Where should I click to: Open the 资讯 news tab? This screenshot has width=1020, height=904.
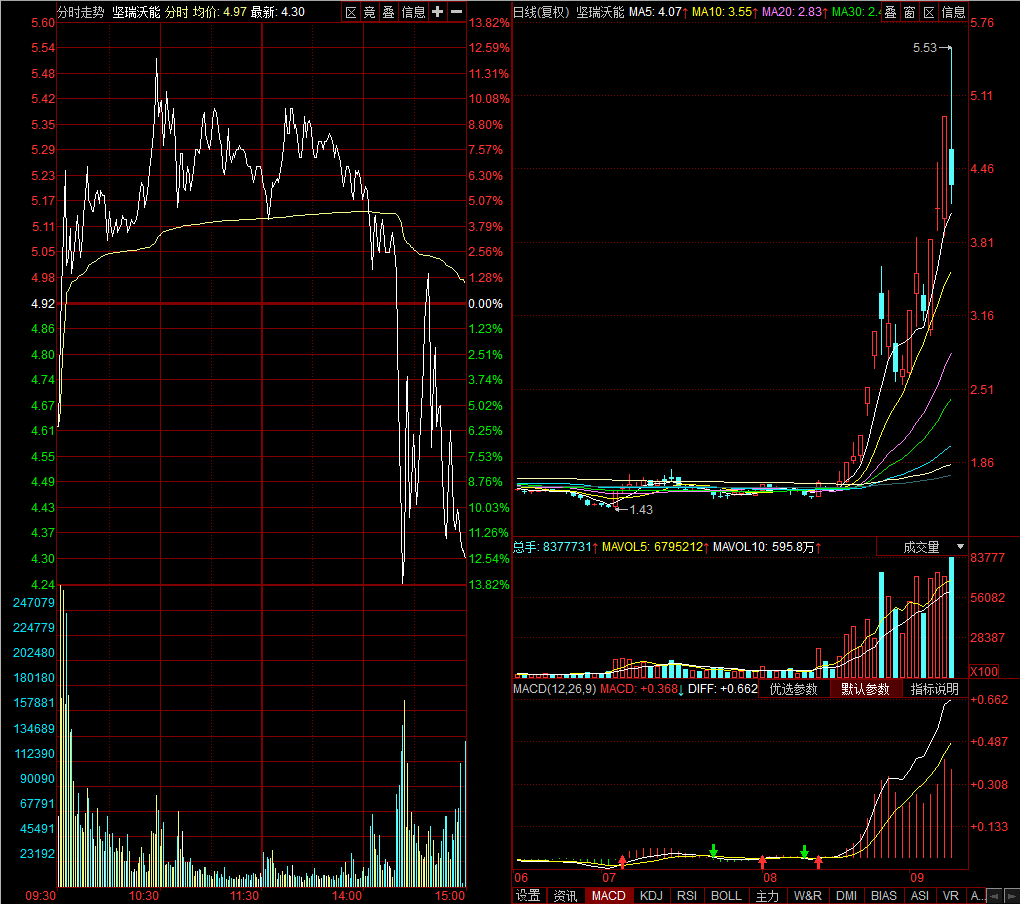(x=565, y=896)
